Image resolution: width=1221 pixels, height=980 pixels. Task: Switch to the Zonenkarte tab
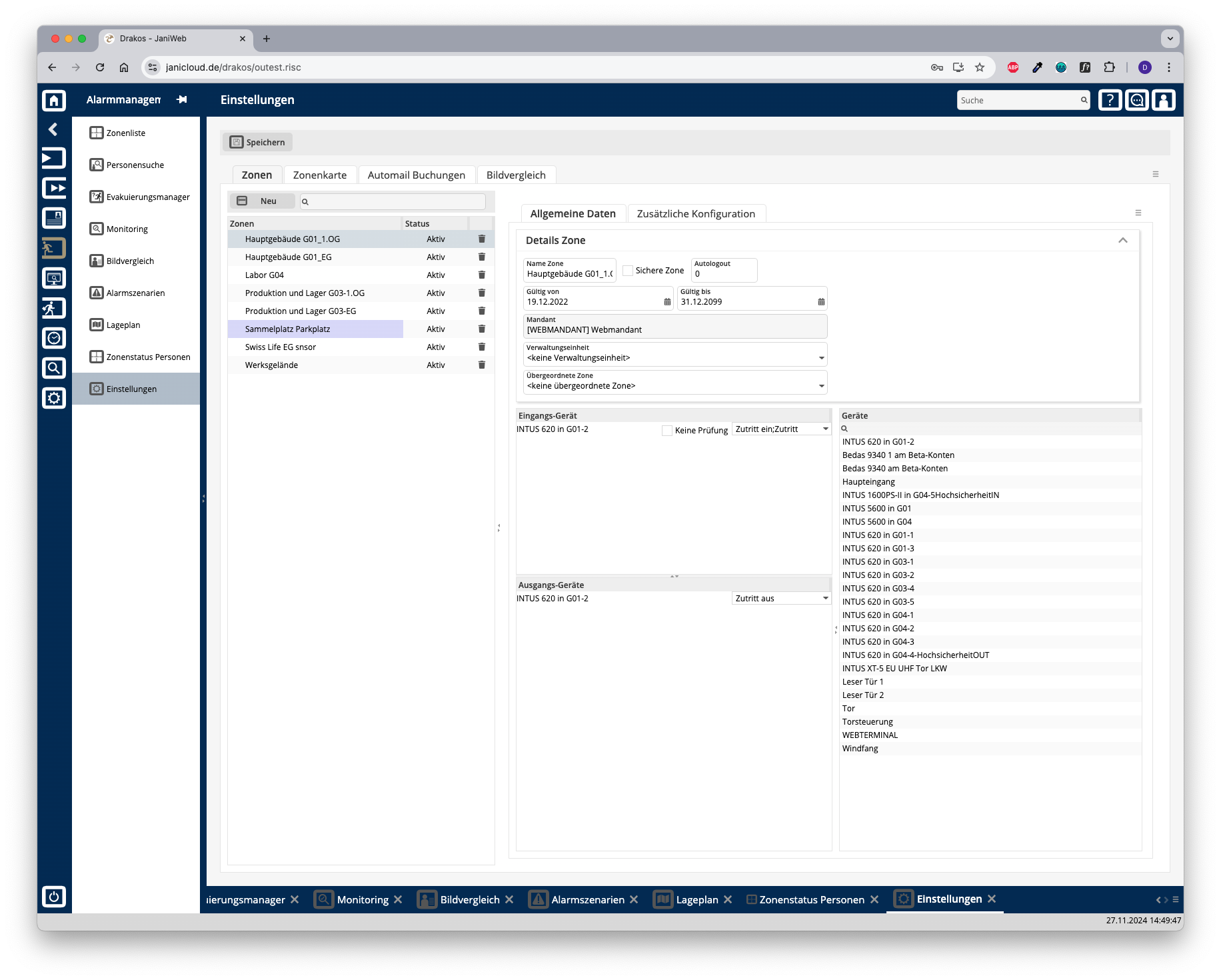(320, 175)
